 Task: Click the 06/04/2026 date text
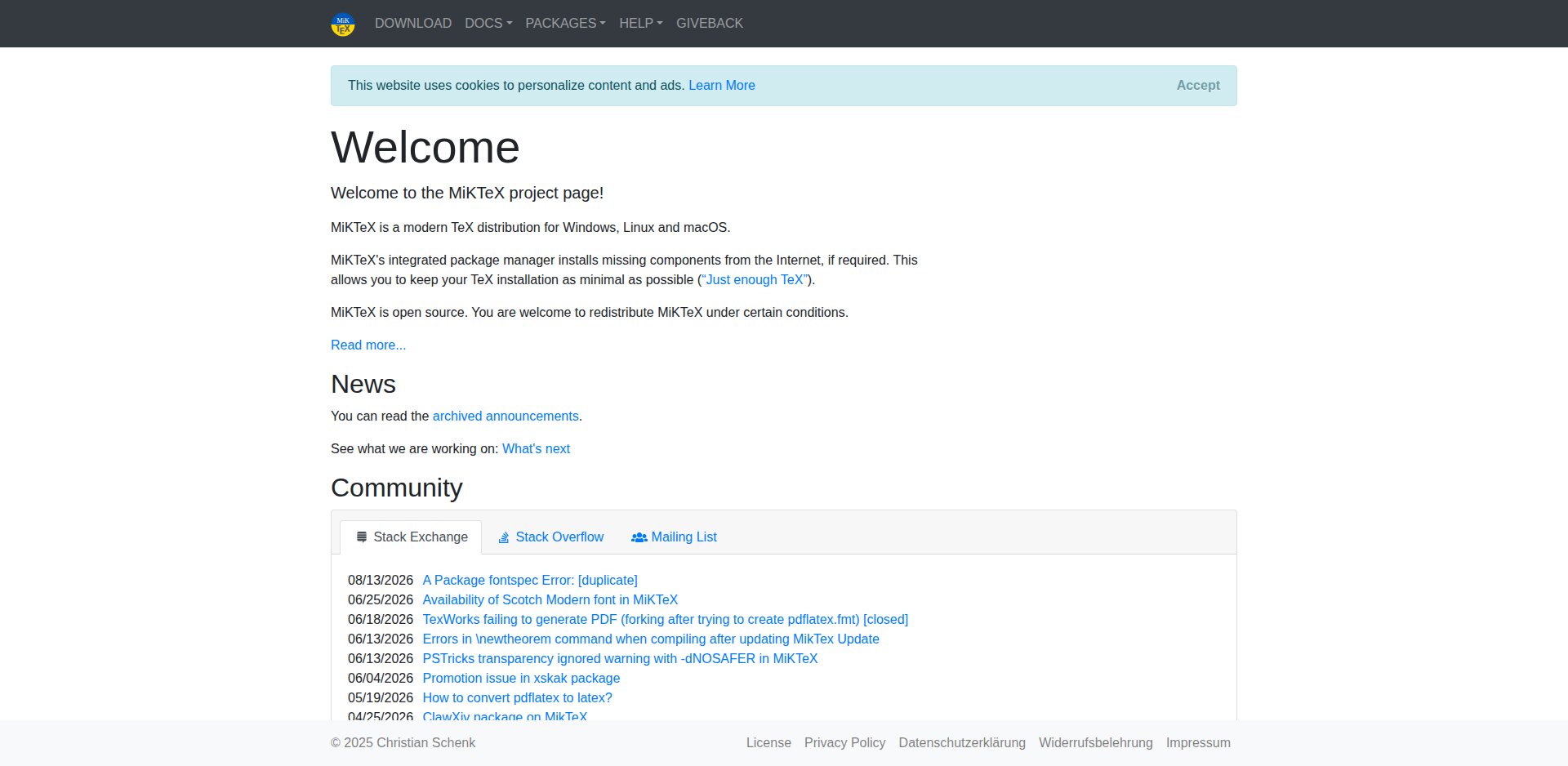point(381,678)
